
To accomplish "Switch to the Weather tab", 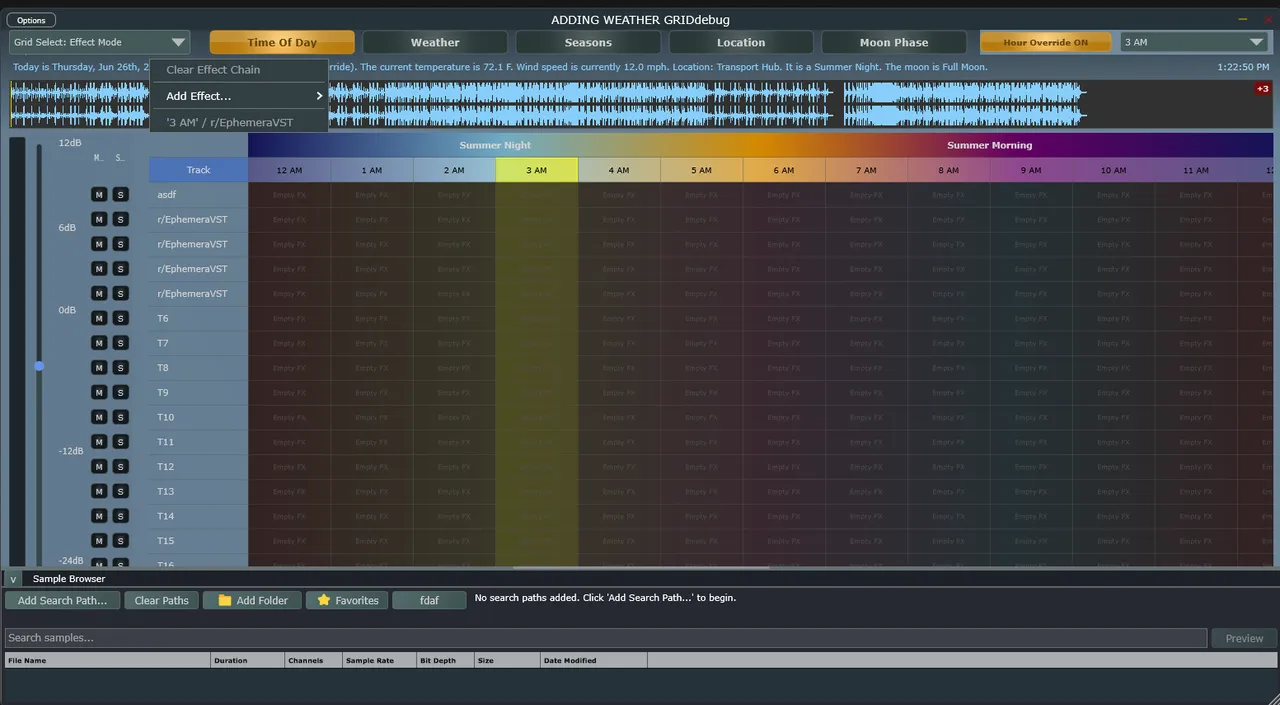I will pos(435,42).
